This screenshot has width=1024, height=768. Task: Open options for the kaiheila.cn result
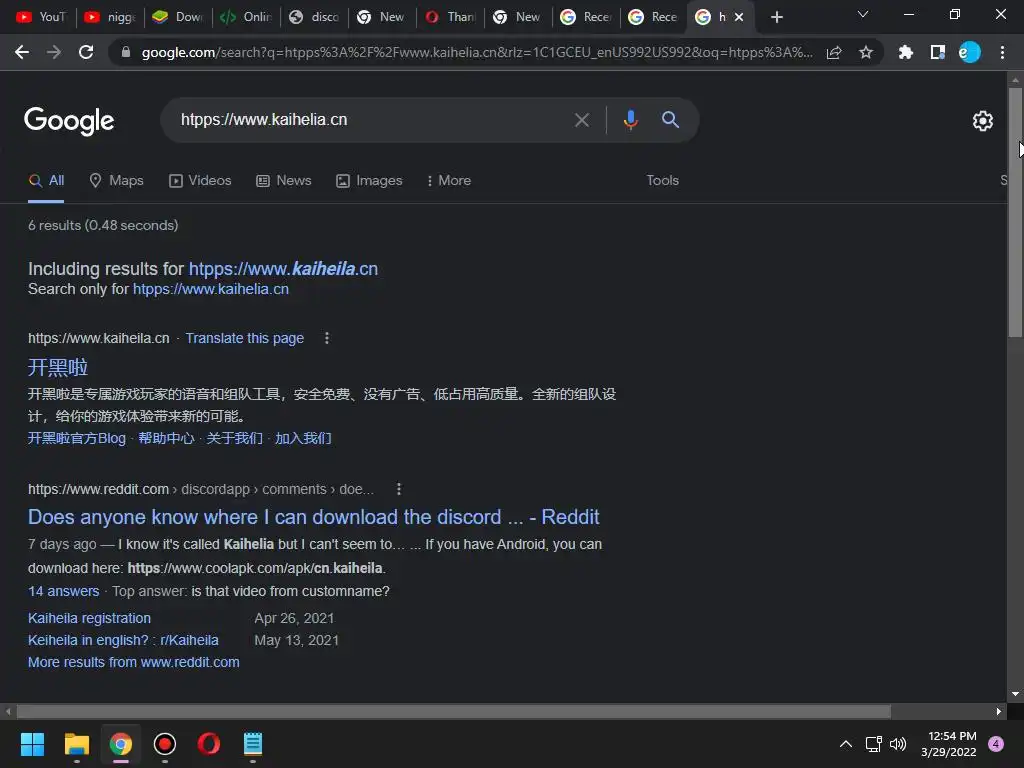click(x=327, y=338)
